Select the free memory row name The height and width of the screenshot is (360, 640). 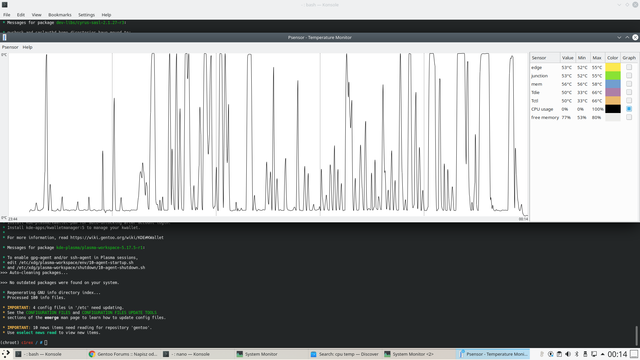point(545,117)
